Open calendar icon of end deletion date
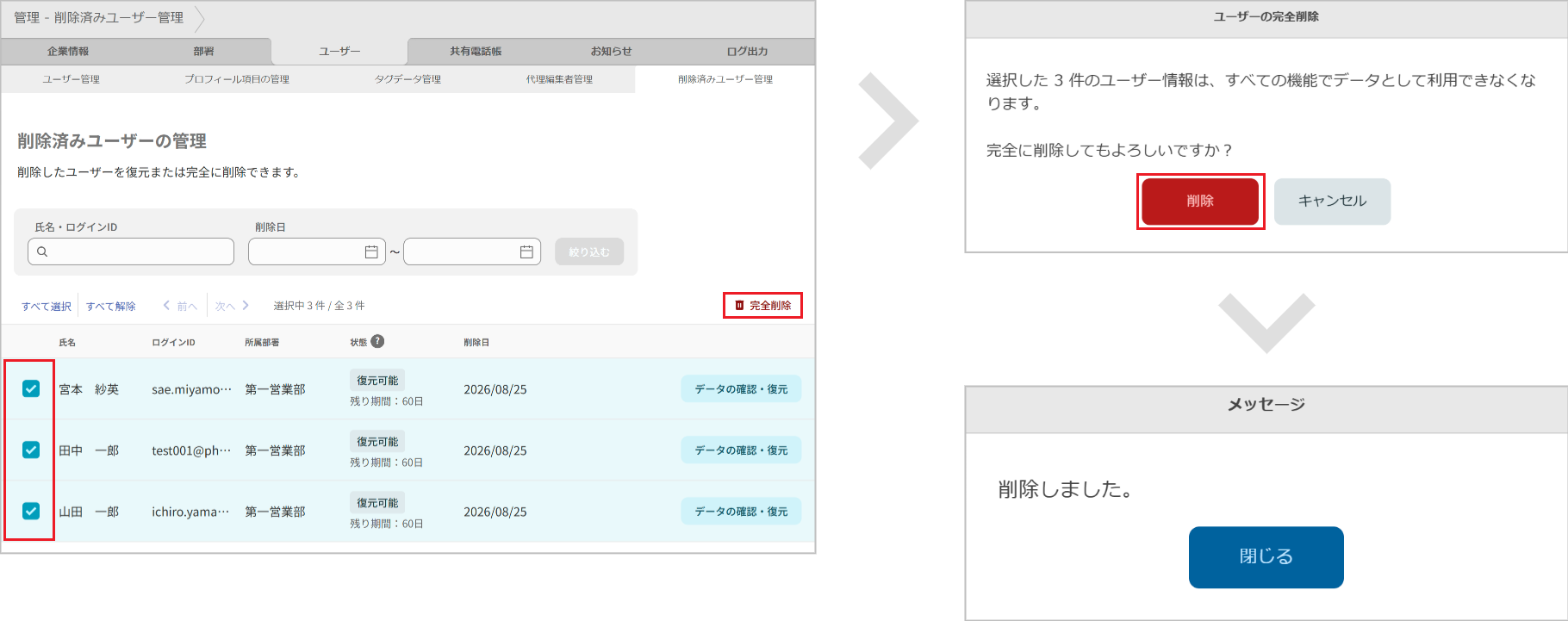 [x=526, y=252]
